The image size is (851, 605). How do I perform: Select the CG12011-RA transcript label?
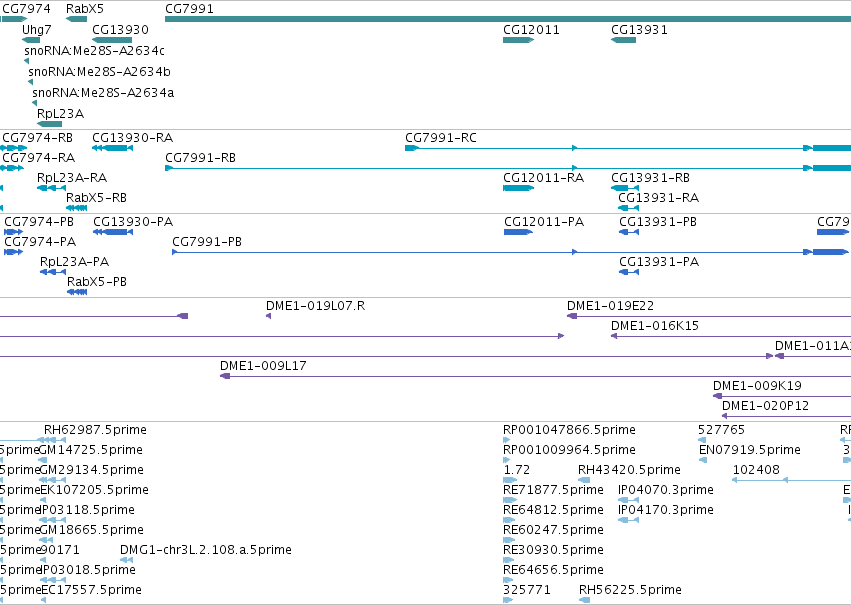543,178
